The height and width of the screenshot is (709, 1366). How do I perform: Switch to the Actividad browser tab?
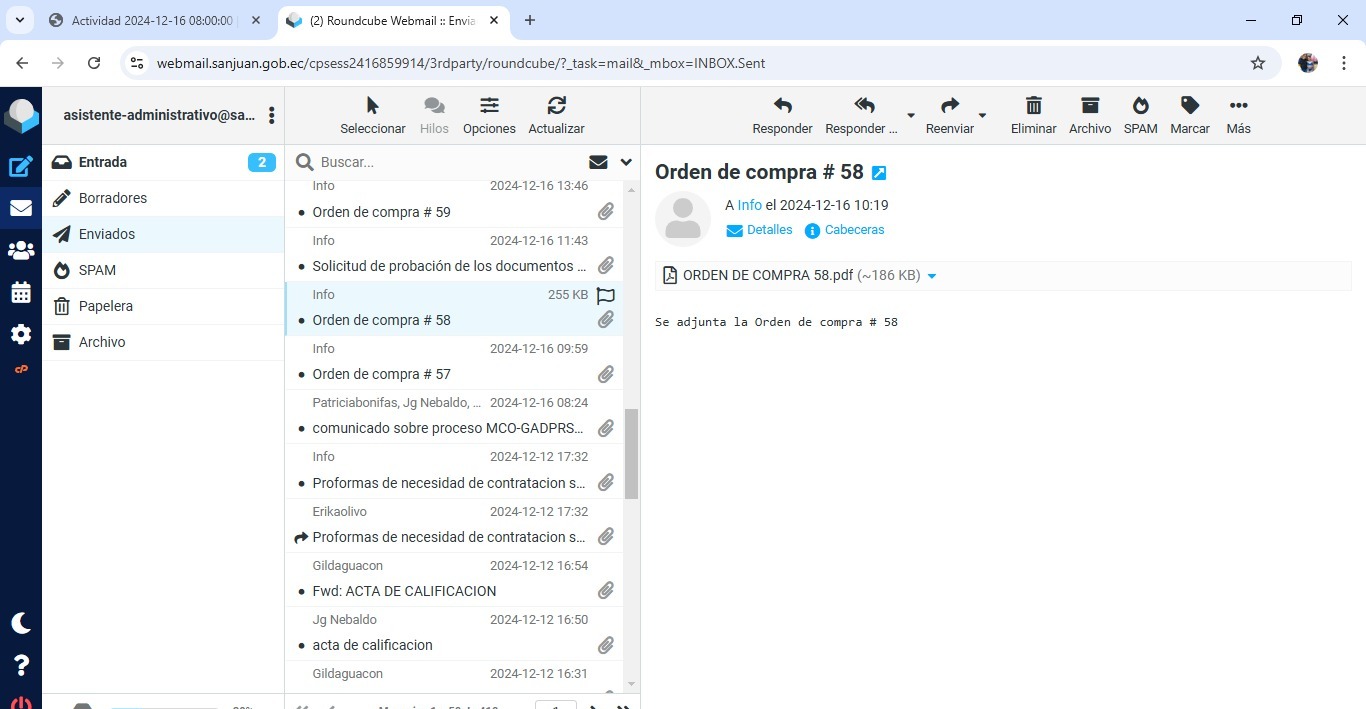point(152,20)
